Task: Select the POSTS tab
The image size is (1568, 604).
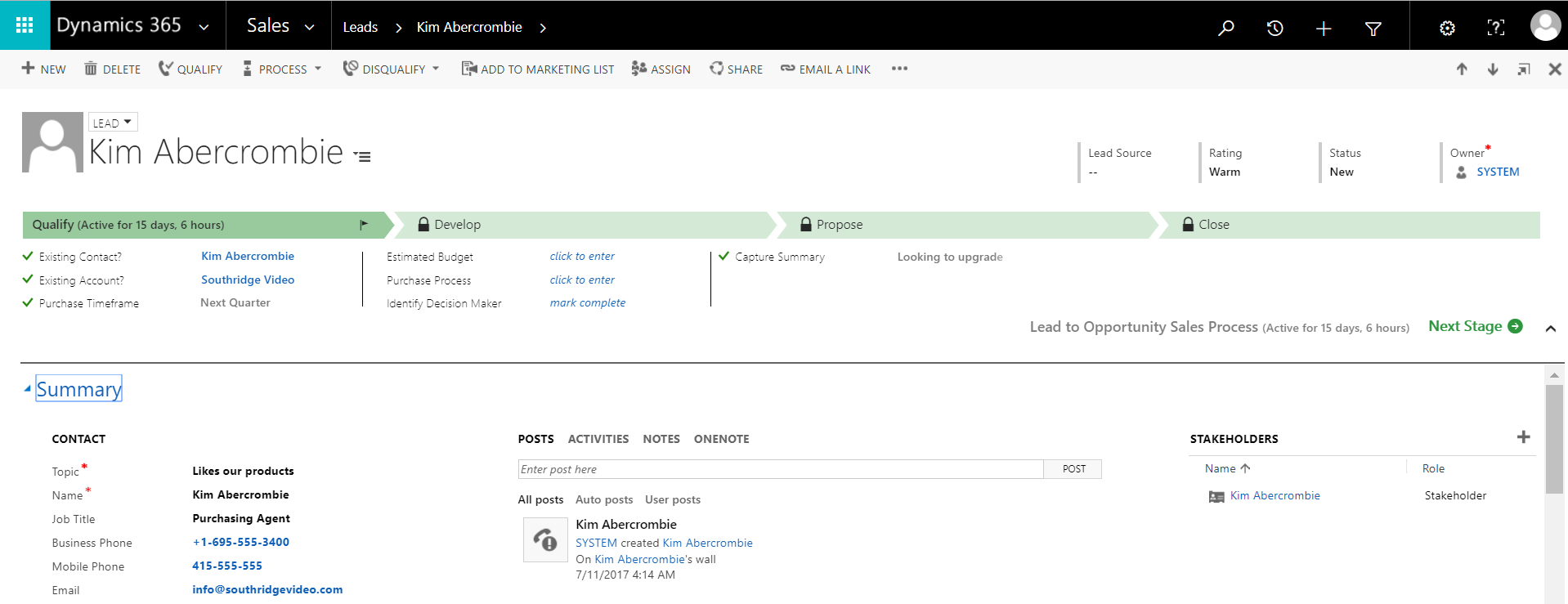Action: pos(535,439)
